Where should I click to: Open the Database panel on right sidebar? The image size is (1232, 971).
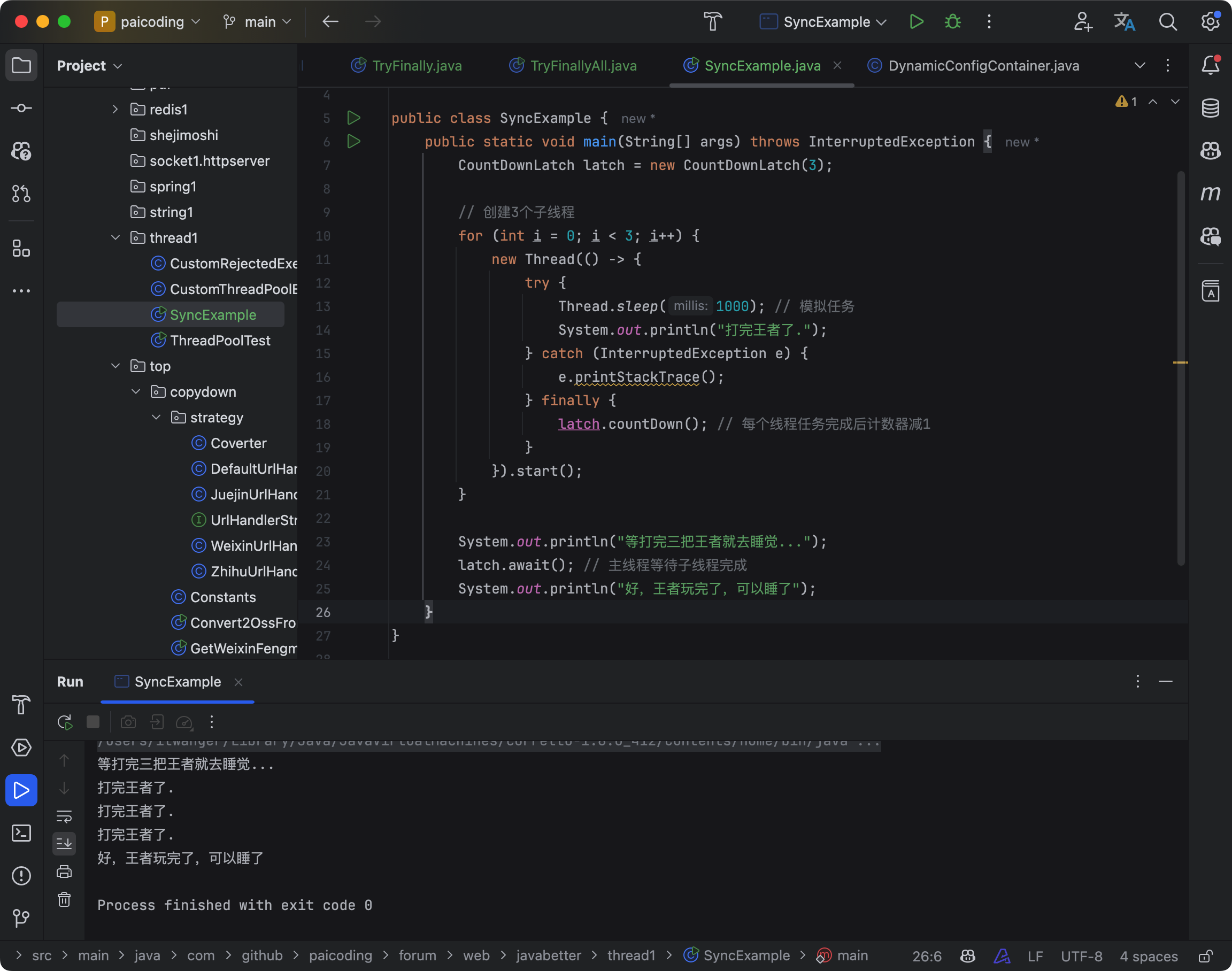tap(1211, 107)
